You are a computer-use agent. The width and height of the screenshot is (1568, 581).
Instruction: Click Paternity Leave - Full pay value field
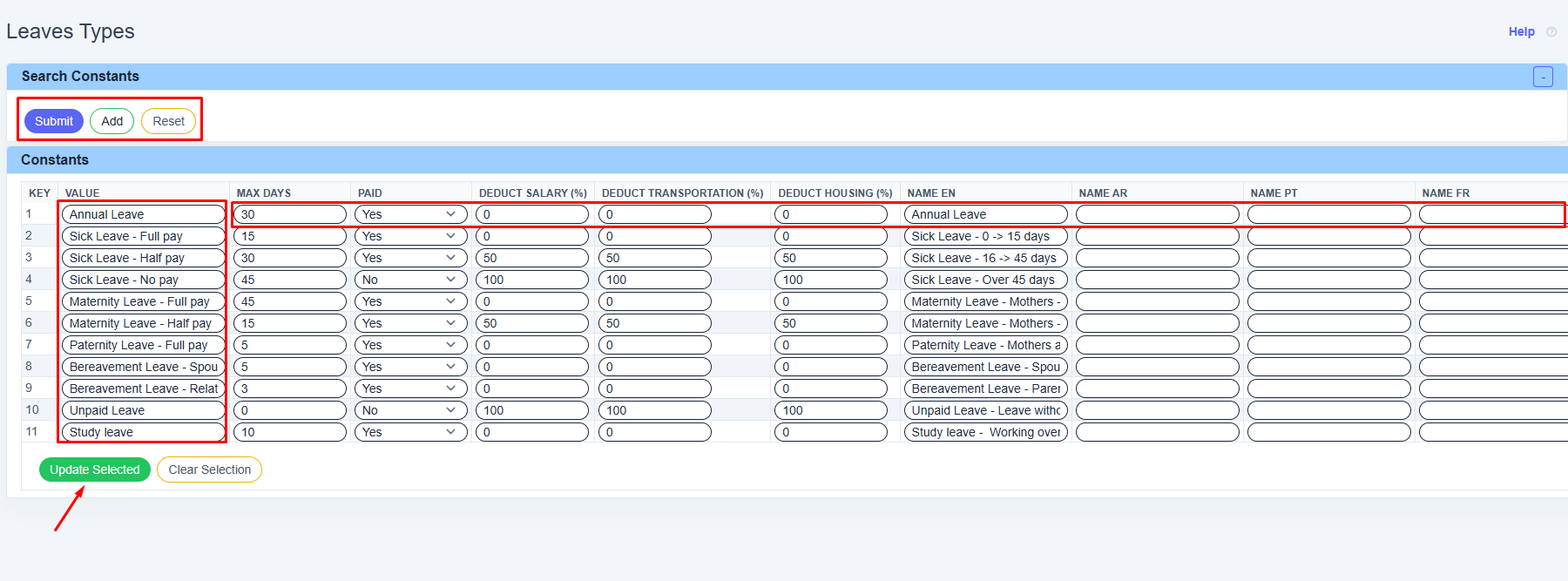[x=144, y=345]
